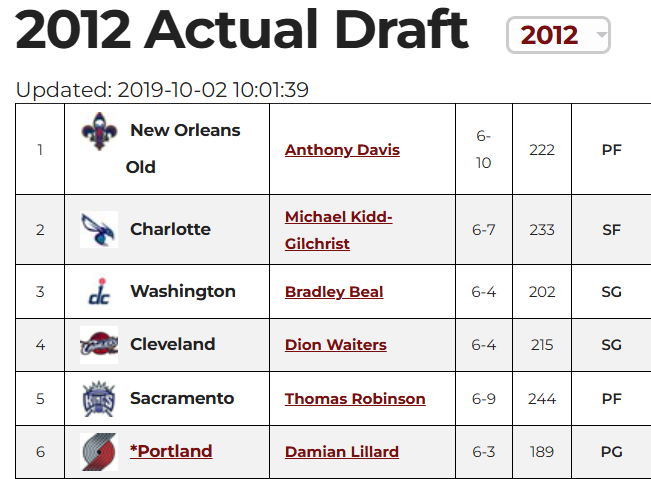
Task: Click the Cleveland team name
Action: [x=173, y=344]
